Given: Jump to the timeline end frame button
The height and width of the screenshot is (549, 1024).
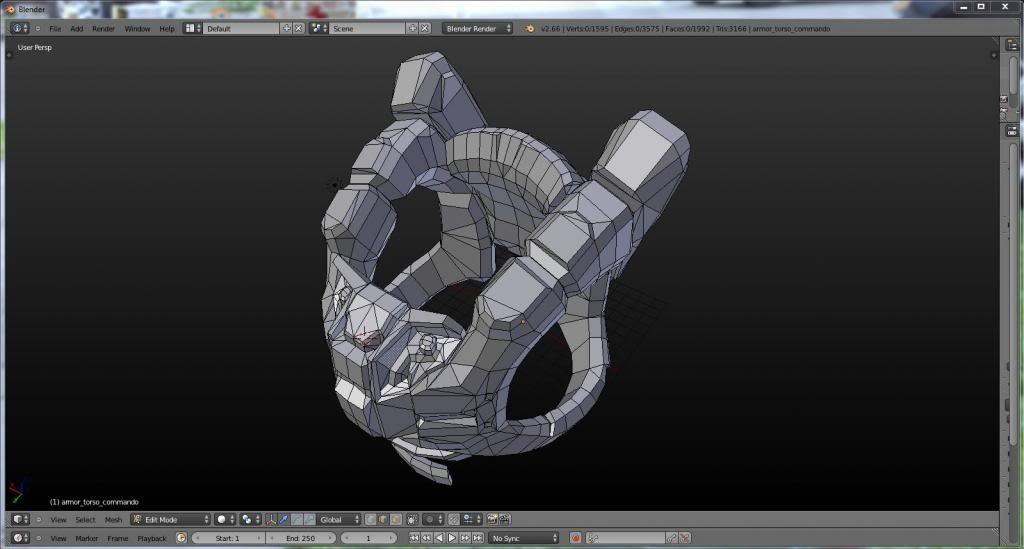Looking at the screenshot, I should click(476, 538).
